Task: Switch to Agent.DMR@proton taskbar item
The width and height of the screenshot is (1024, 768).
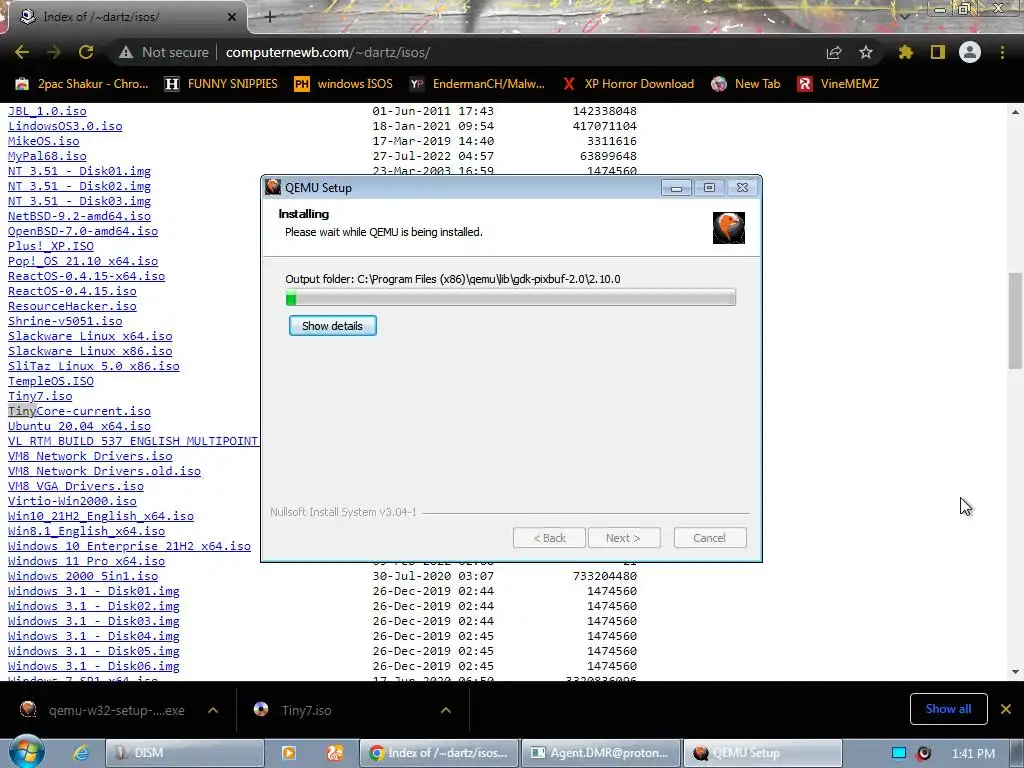Action: [x=600, y=753]
